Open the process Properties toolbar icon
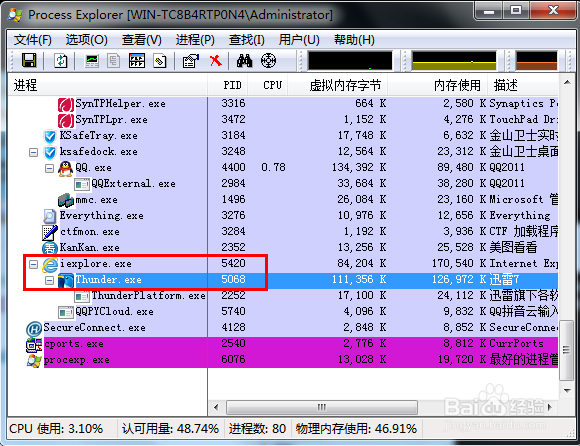The height and width of the screenshot is (446, 580). (x=191, y=61)
